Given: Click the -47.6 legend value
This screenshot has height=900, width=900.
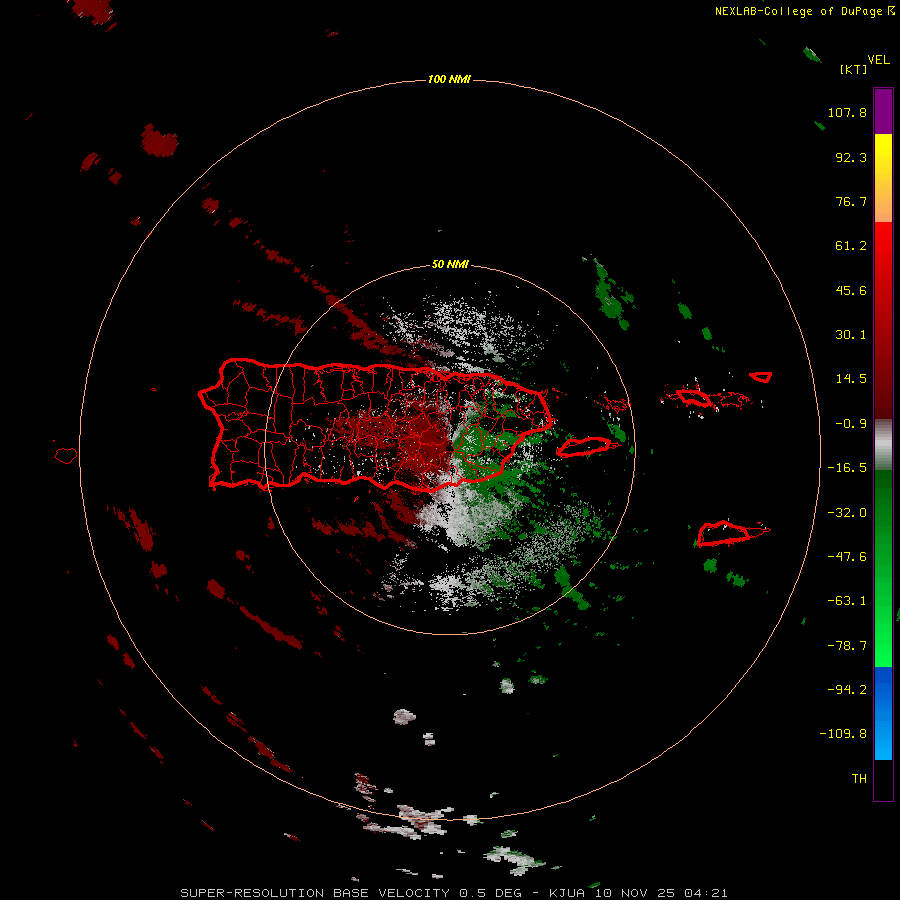Looking at the screenshot, I should tap(847, 557).
